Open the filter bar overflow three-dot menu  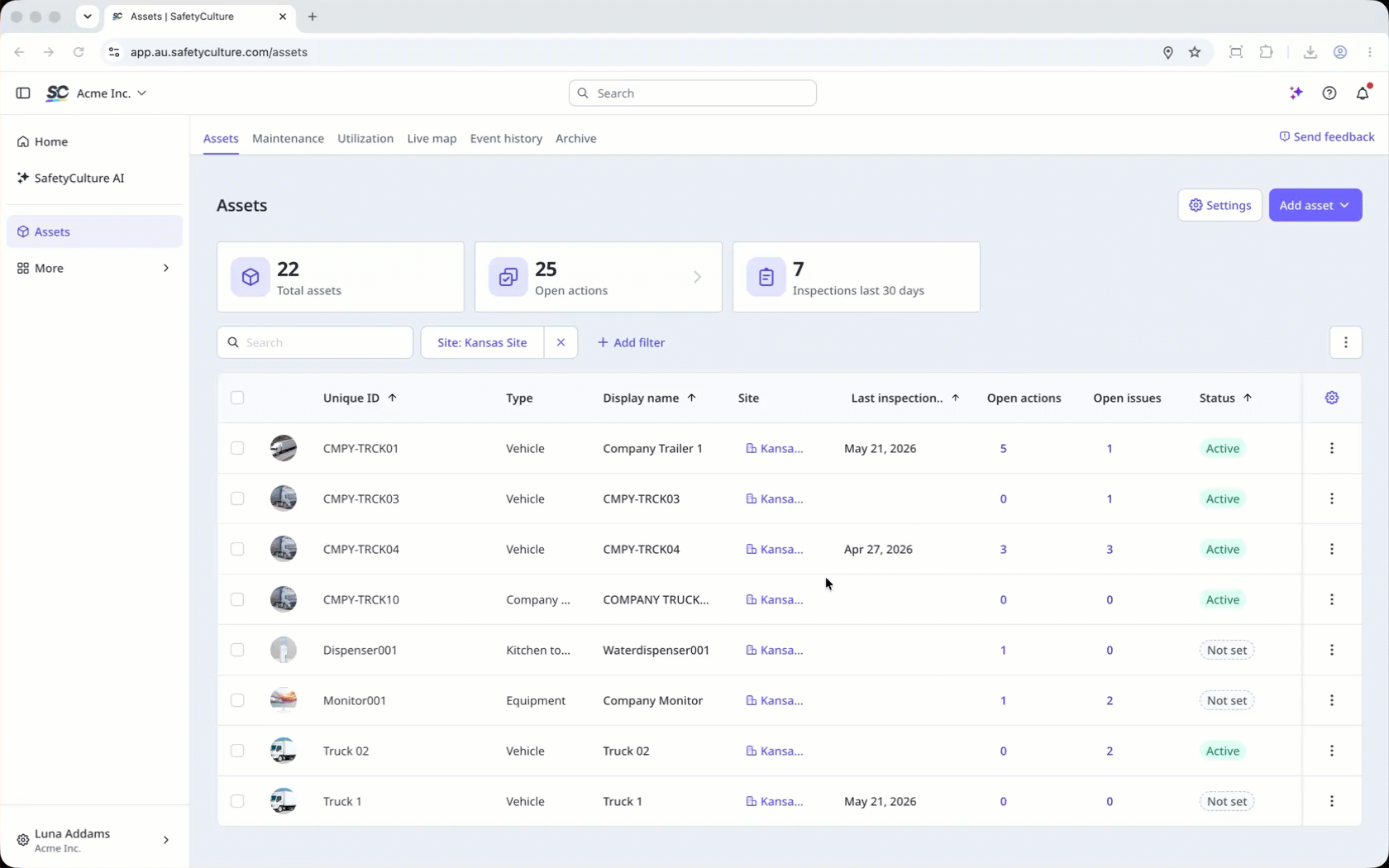pos(1345,342)
